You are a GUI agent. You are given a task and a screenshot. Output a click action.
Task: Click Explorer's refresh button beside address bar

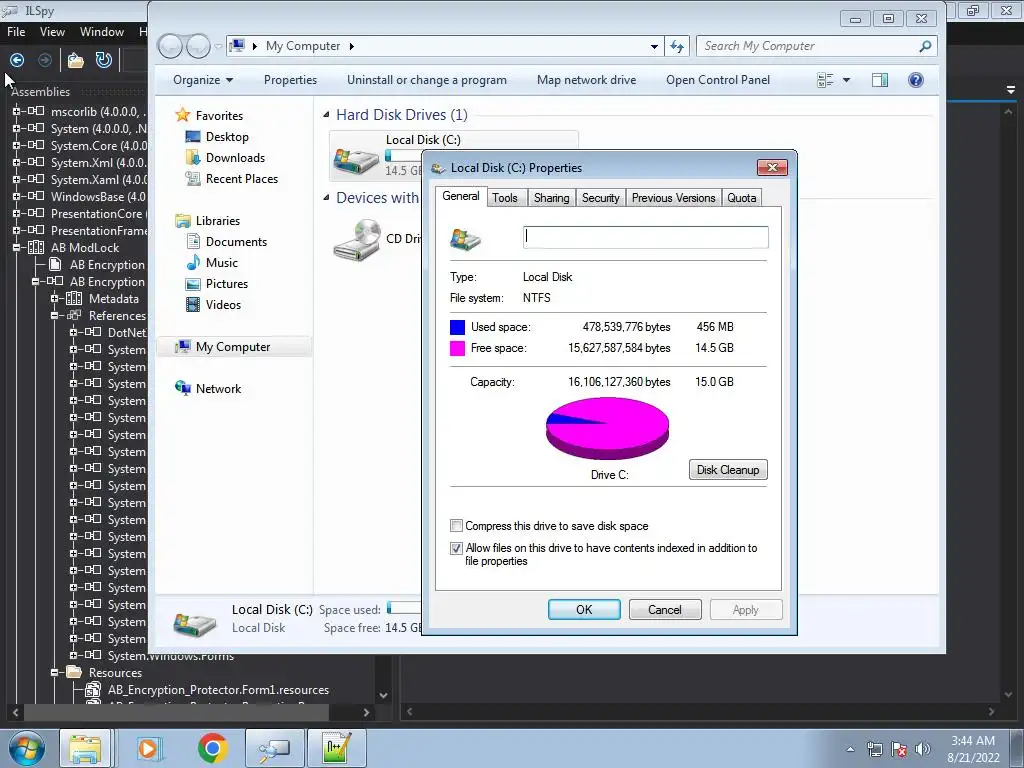677,46
